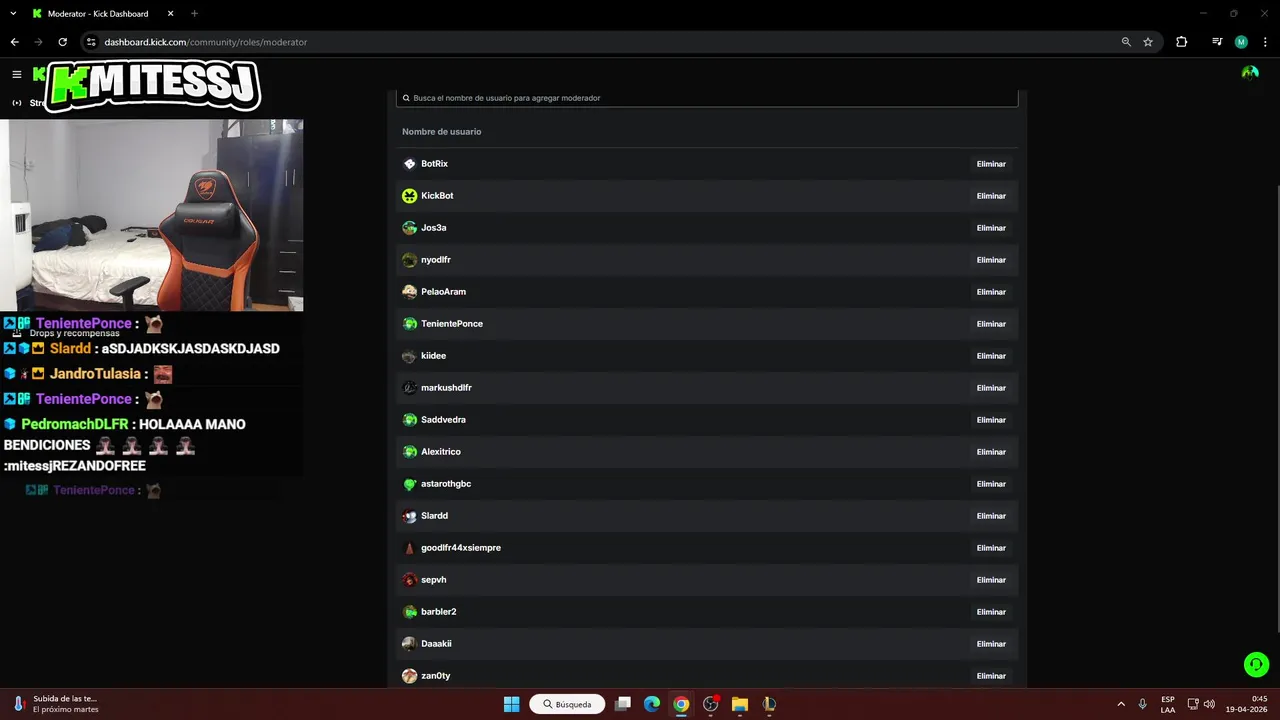Click the browser address bar URL

[x=205, y=42]
